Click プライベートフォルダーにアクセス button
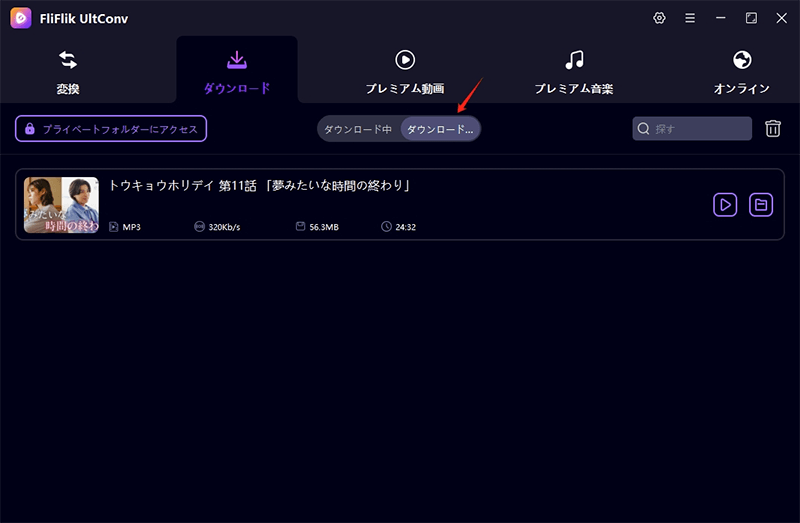This screenshot has width=800, height=523. pyautogui.click(x=111, y=129)
